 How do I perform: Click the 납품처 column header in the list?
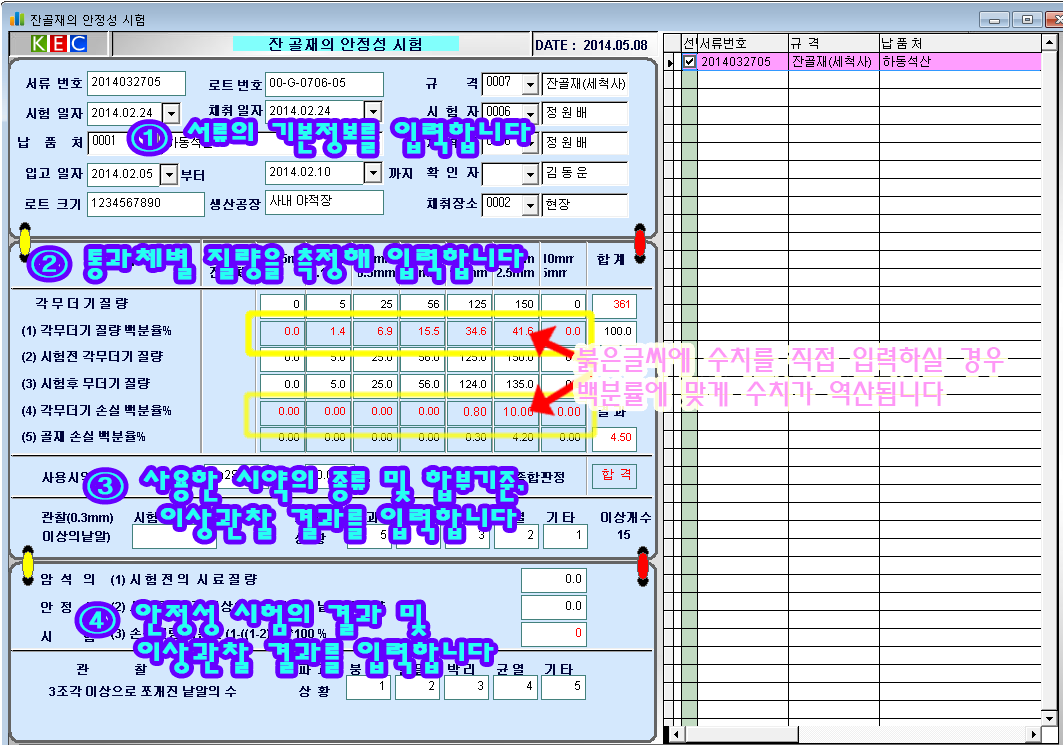pyautogui.click(x=960, y=43)
